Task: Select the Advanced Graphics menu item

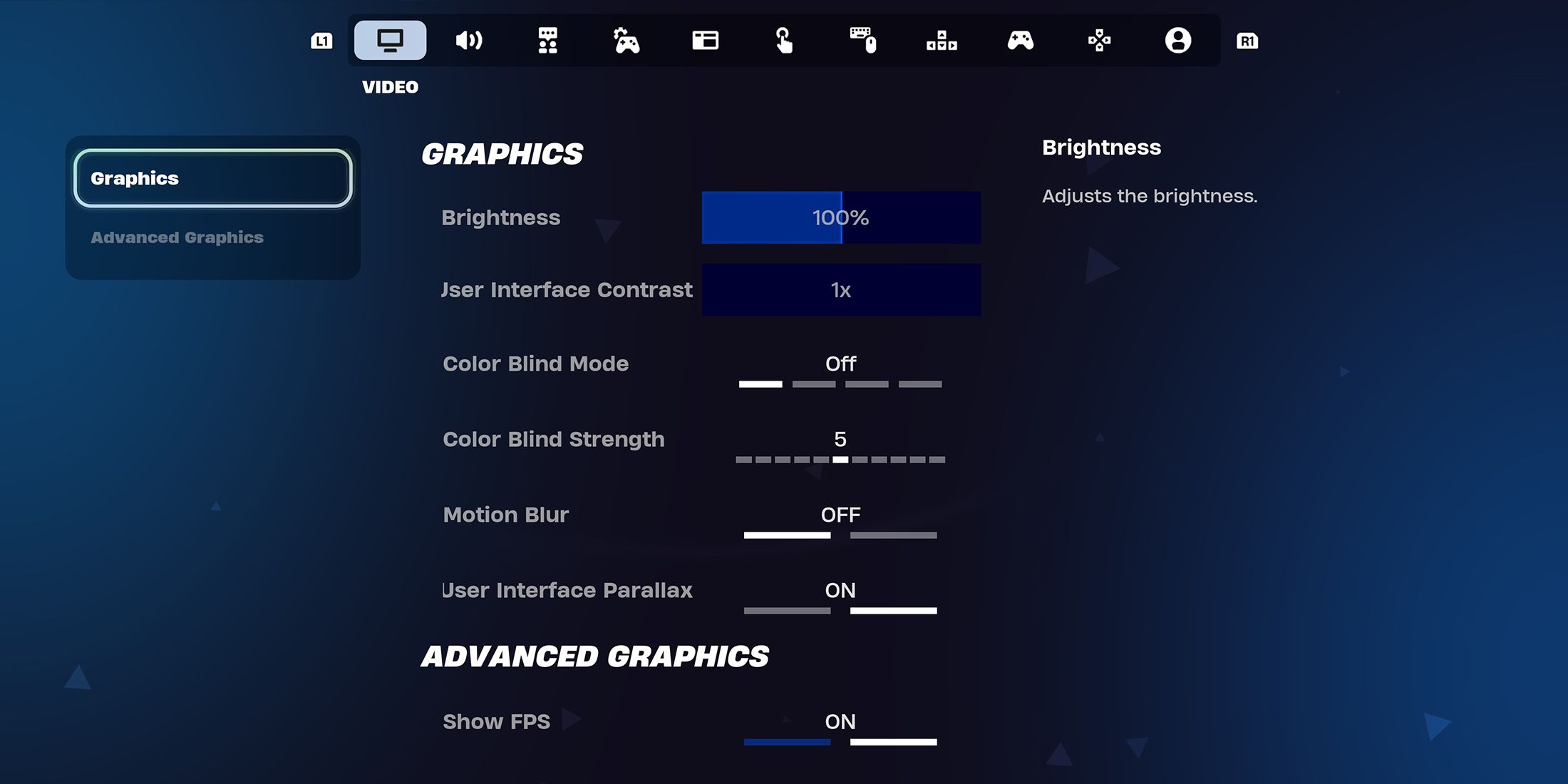Action: point(177,237)
